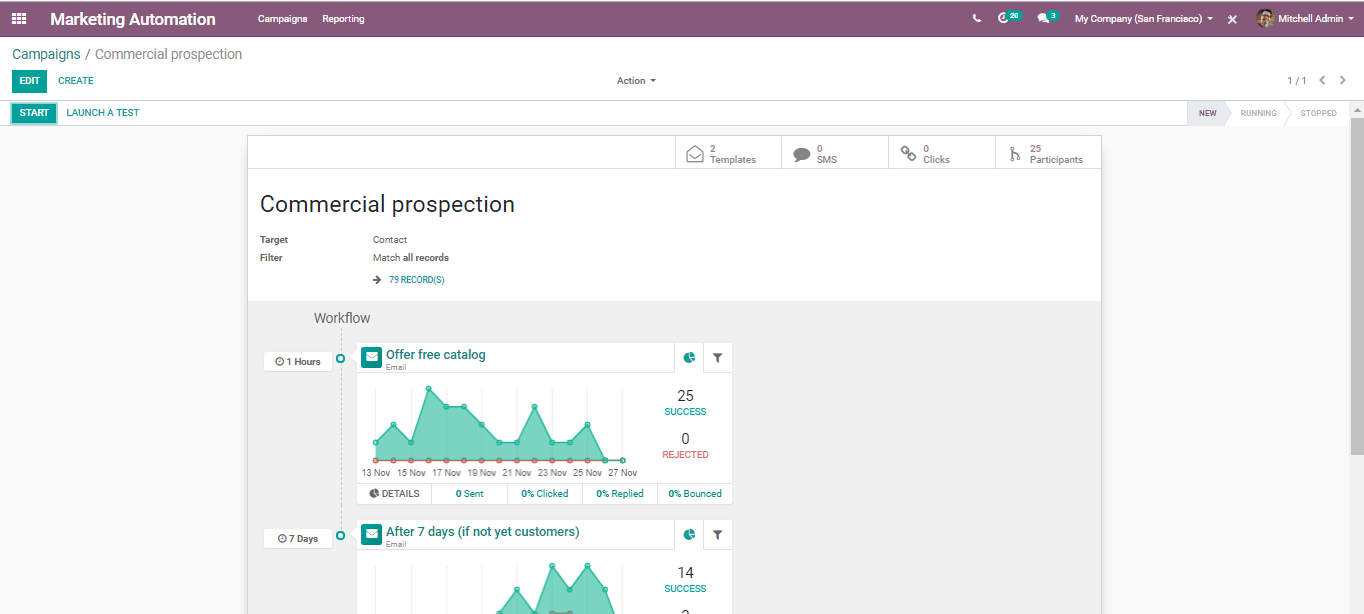
Task: Click the After 7 days email icon
Action: pyautogui.click(x=371, y=534)
